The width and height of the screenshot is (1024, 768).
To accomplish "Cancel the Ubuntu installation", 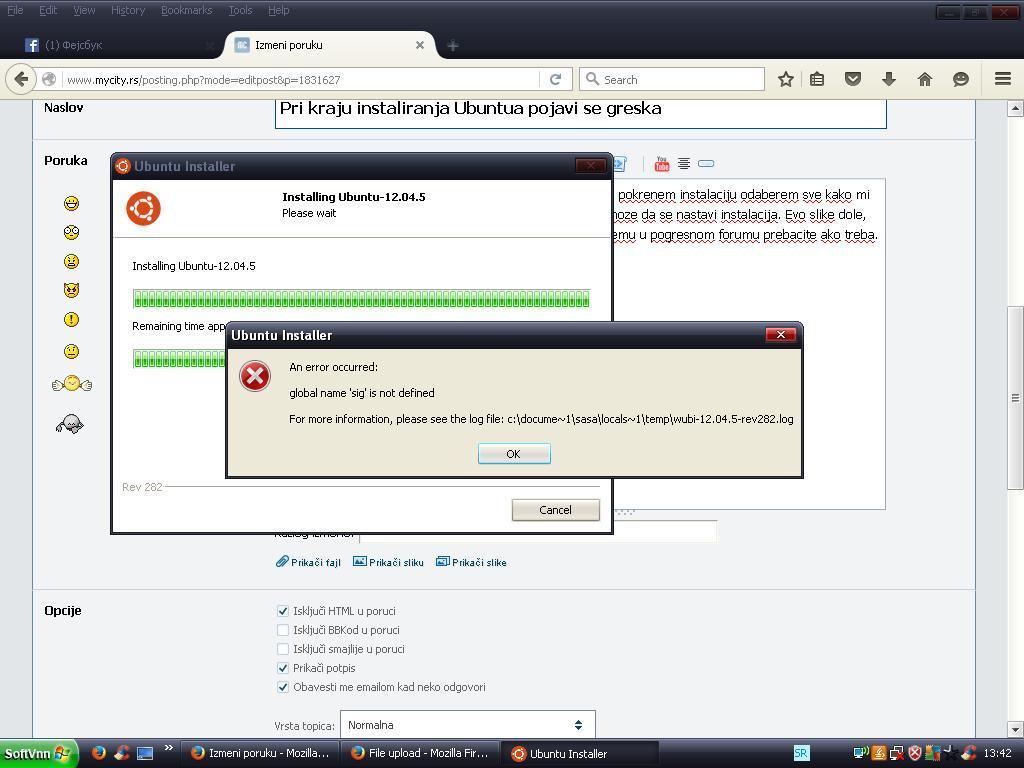I will 555,510.
